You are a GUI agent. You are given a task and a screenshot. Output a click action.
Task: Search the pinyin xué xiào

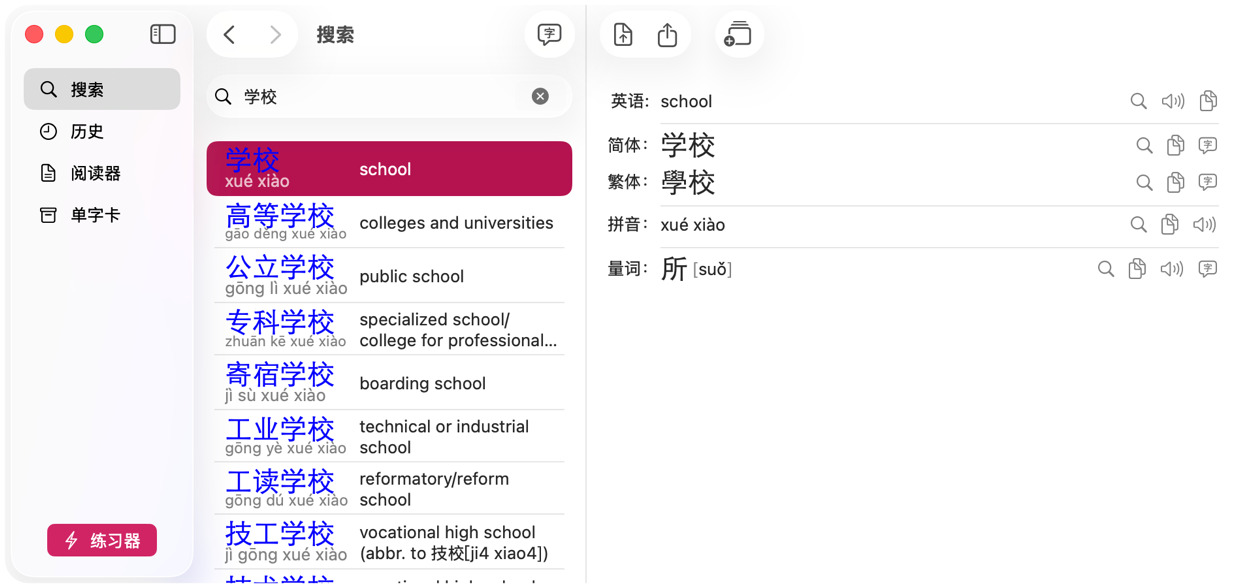pyautogui.click(x=1138, y=225)
